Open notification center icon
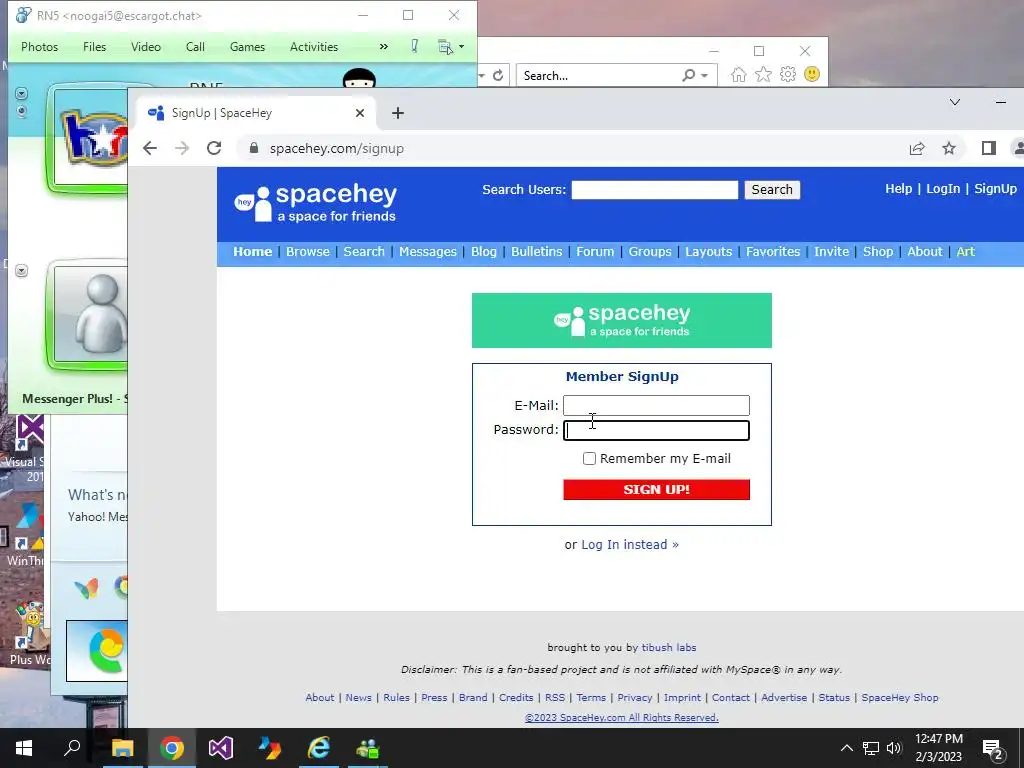Viewport: 1024px width, 768px height. [993, 748]
